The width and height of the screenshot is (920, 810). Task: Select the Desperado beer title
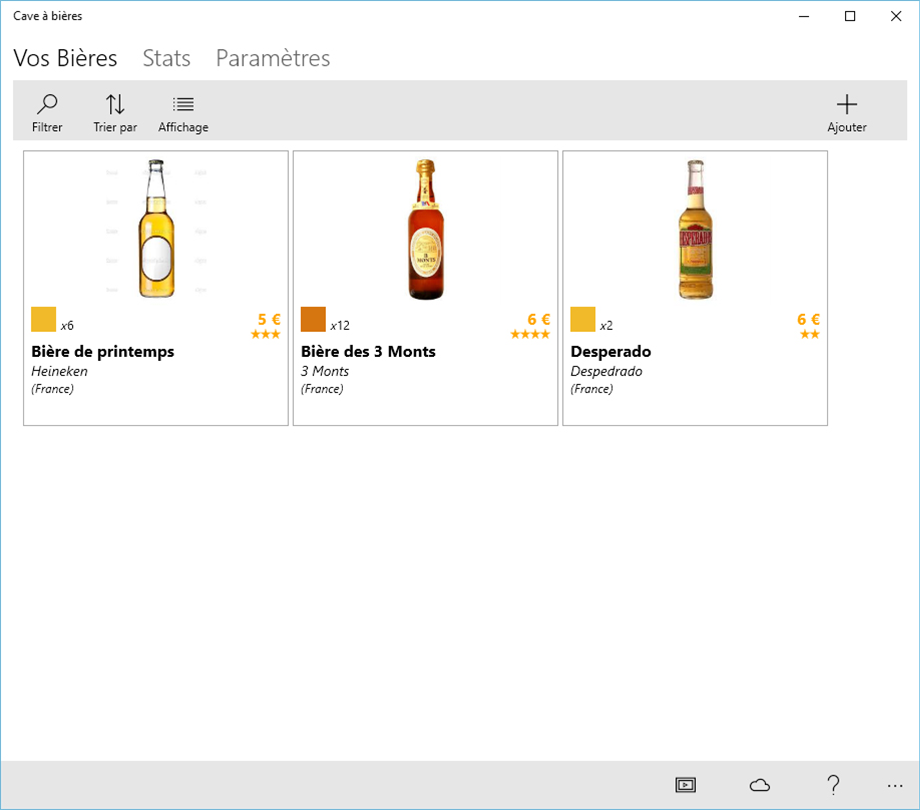[611, 352]
